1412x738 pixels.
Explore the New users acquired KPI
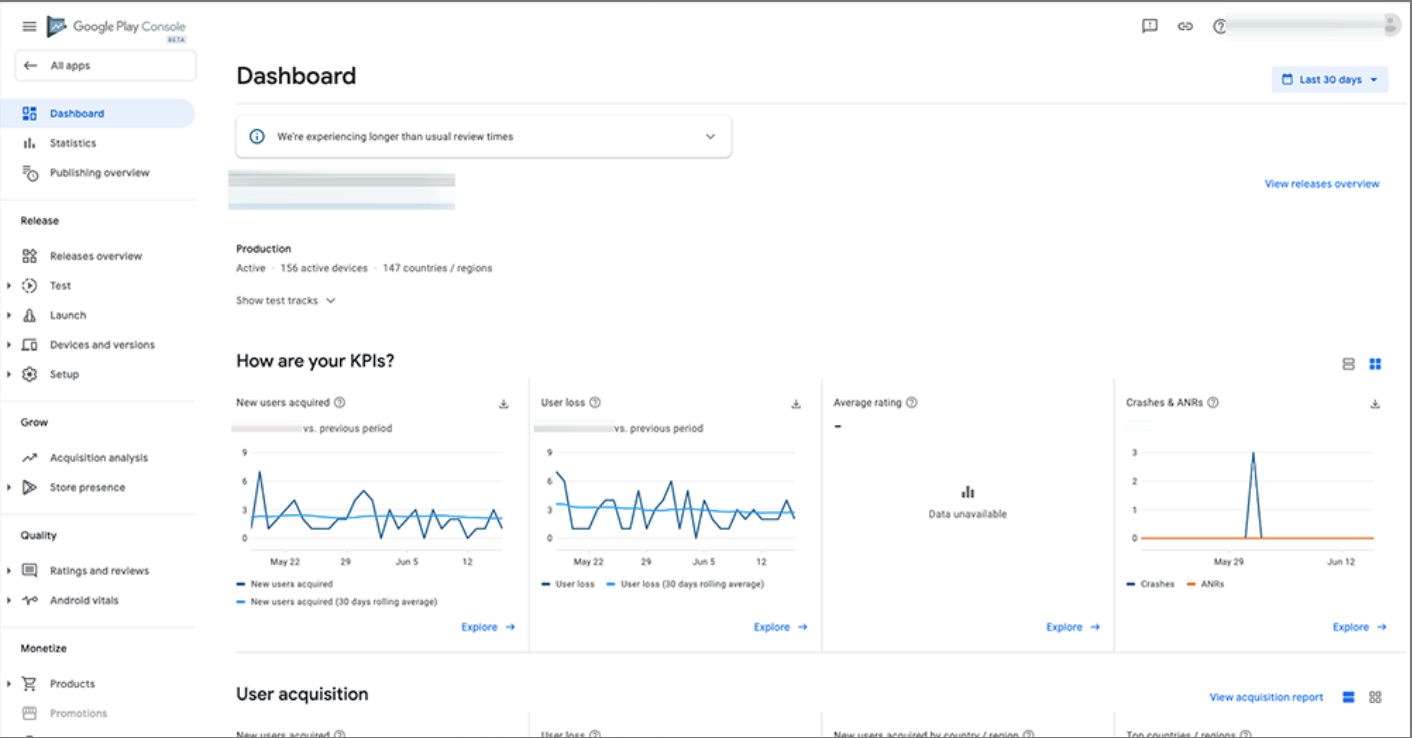[x=488, y=627]
